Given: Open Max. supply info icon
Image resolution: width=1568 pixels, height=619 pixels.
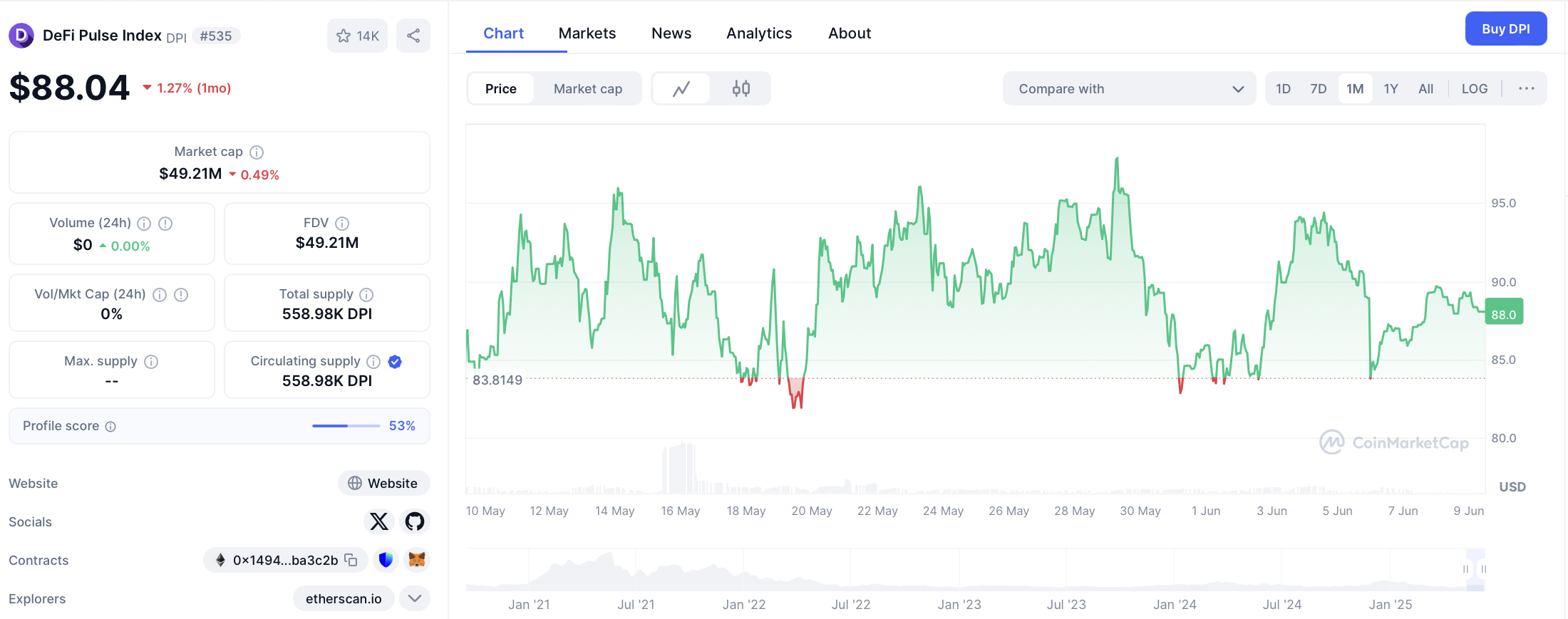Looking at the screenshot, I should click(151, 362).
